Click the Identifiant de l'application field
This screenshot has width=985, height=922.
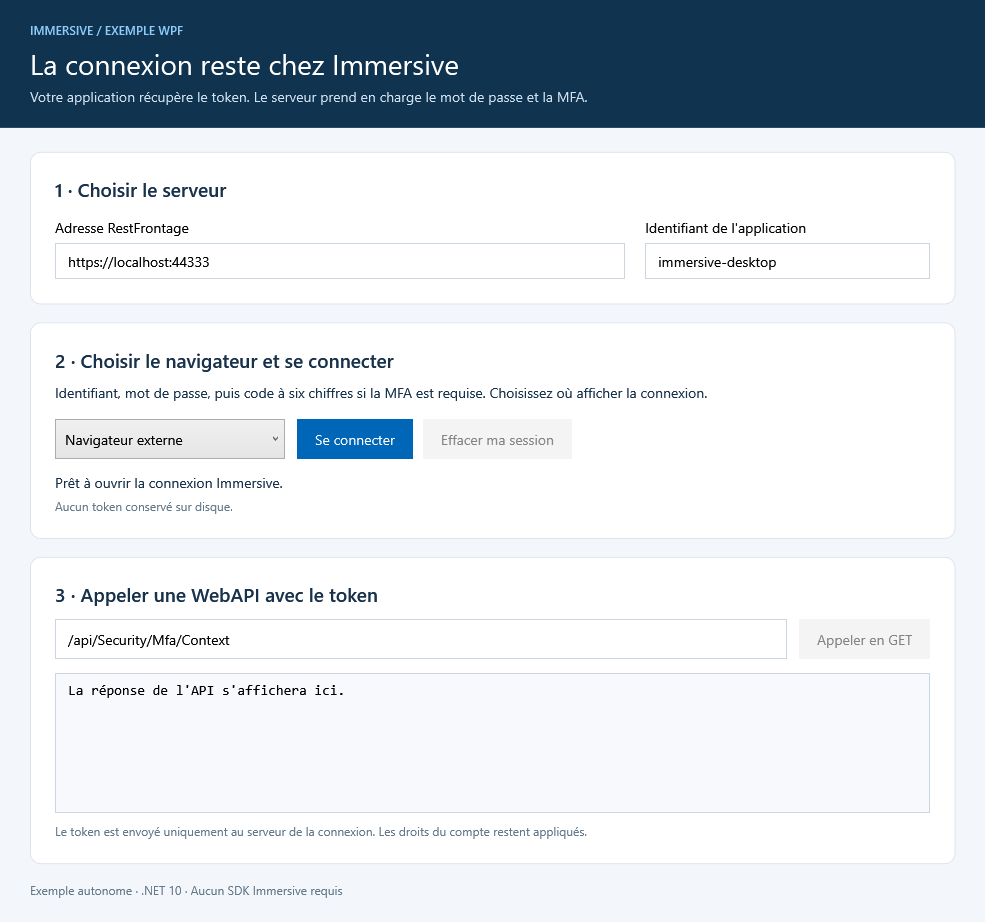click(x=787, y=261)
